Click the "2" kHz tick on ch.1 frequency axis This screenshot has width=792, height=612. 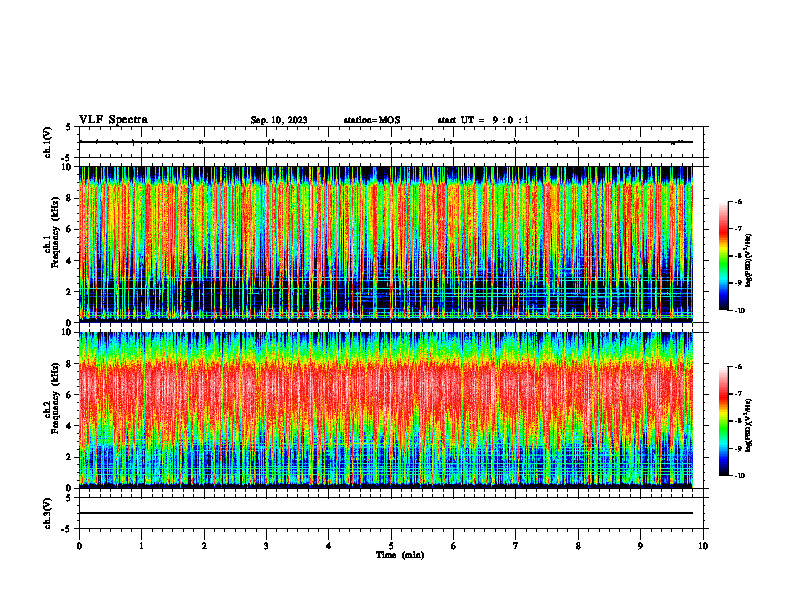[70, 291]
